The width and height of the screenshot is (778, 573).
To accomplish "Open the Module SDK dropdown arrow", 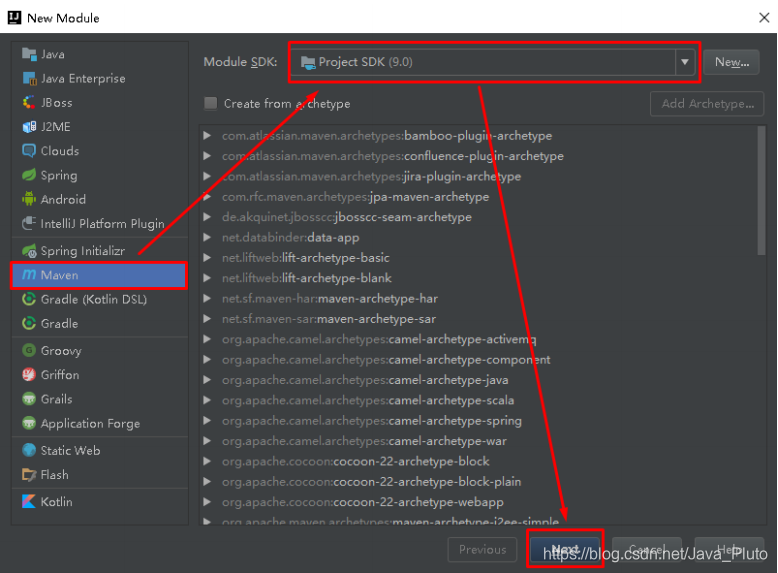I will coord(685,62).
